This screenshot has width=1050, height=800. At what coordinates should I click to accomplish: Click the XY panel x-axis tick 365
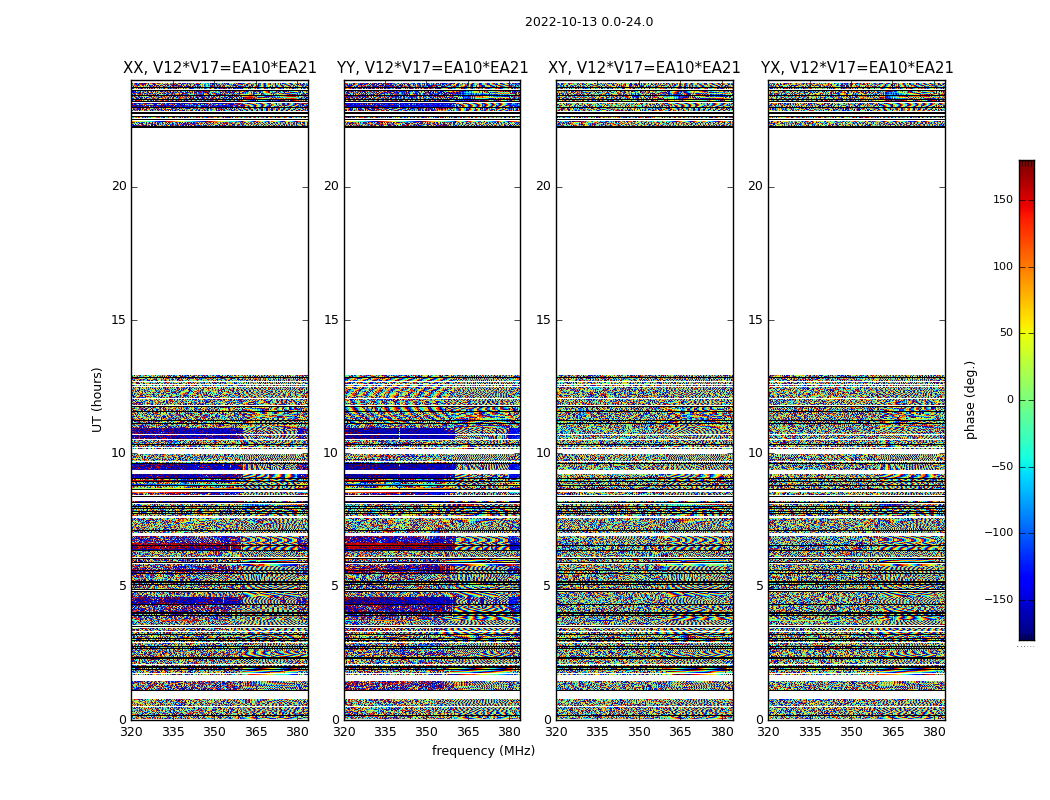click(x=680, y=732)
